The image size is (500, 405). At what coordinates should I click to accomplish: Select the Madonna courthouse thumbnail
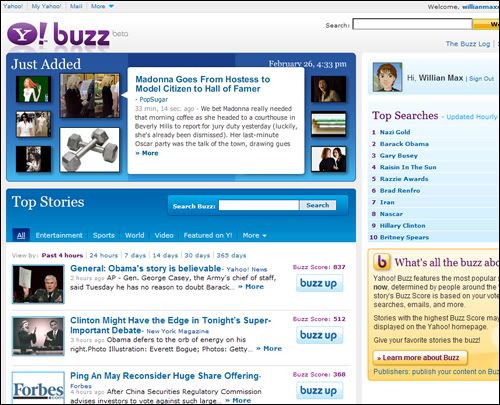(90, 96)
